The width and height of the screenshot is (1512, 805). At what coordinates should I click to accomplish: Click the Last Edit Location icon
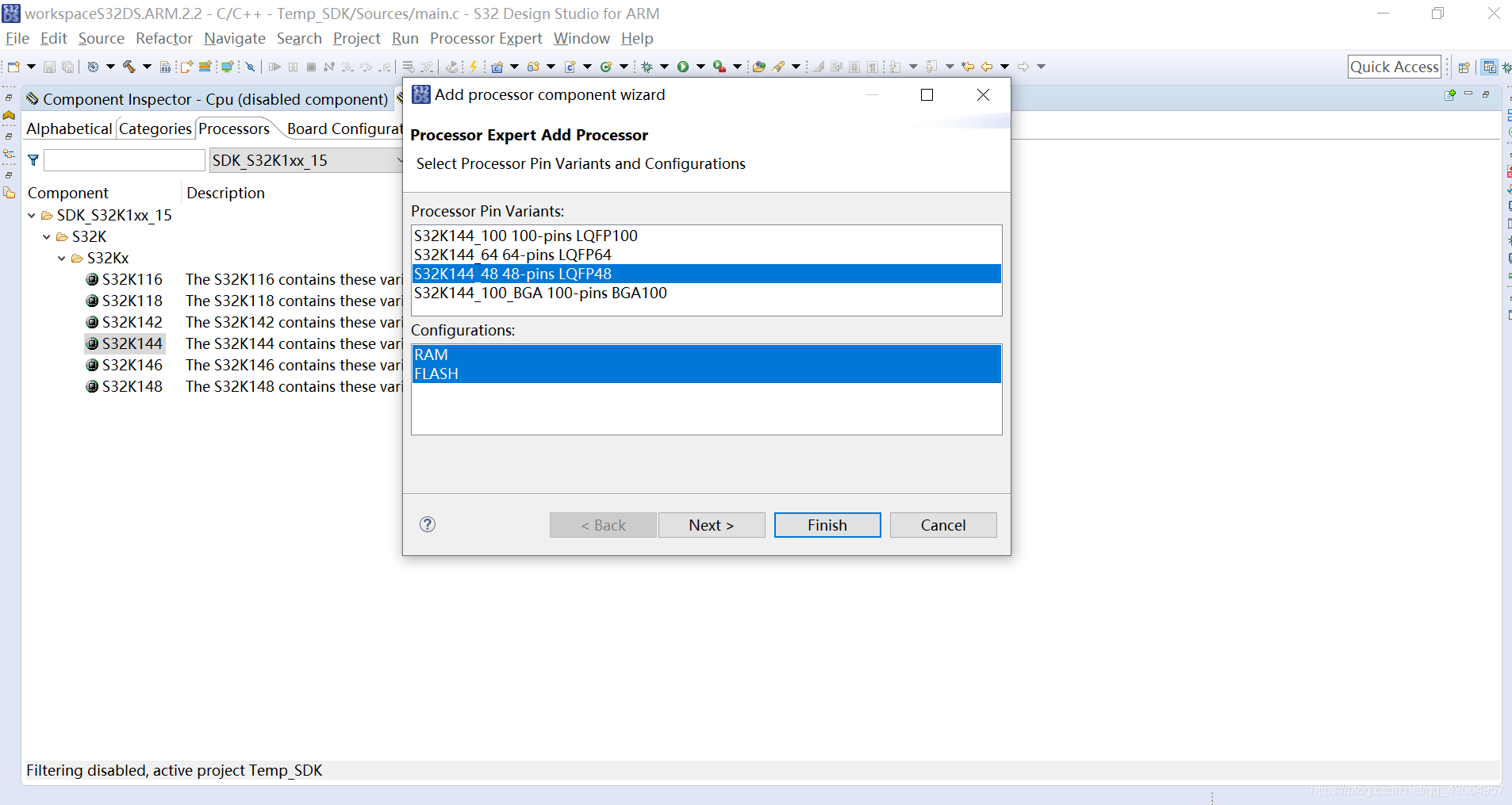(x=968, y=67)
